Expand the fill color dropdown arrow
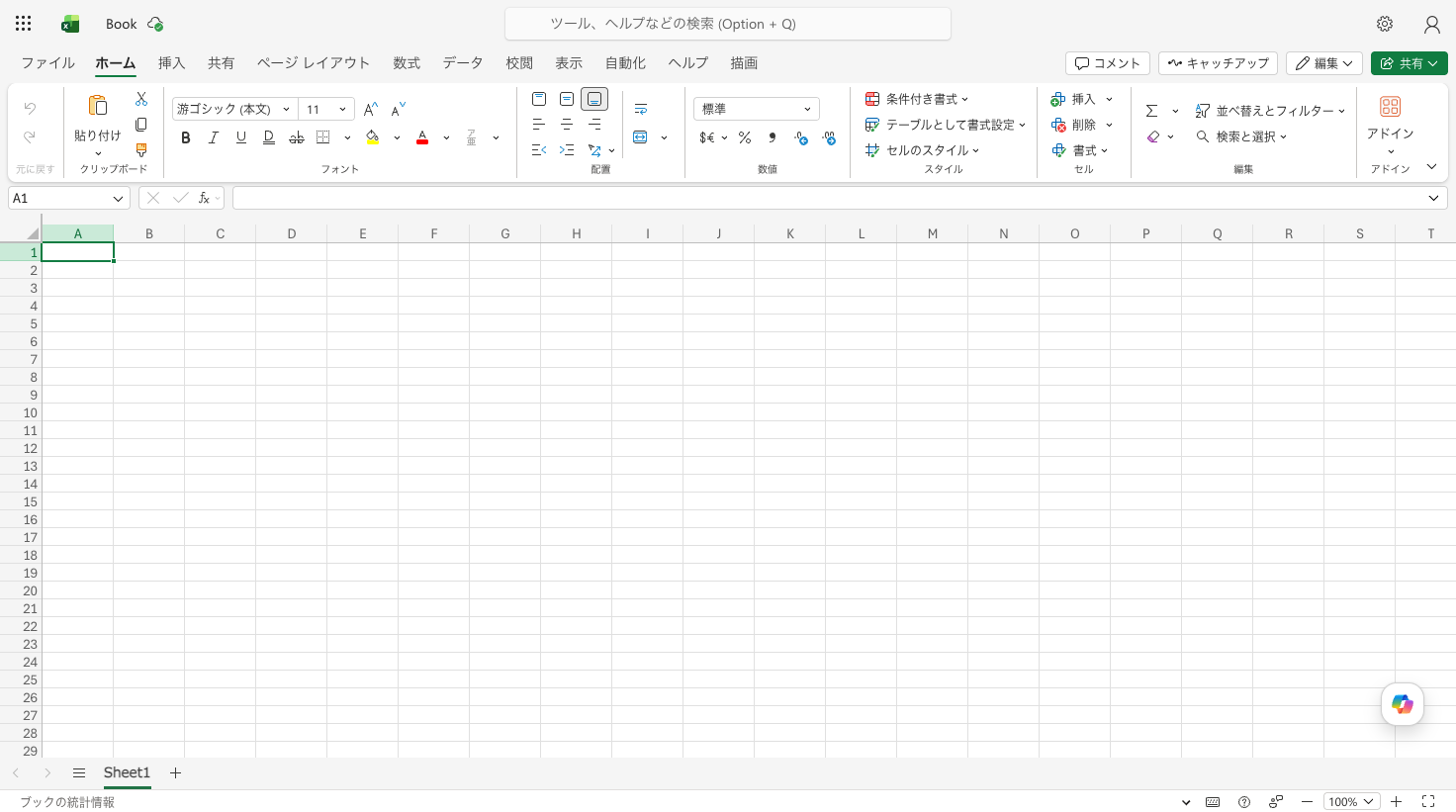 pyautogui.click(x=397, y=137)
